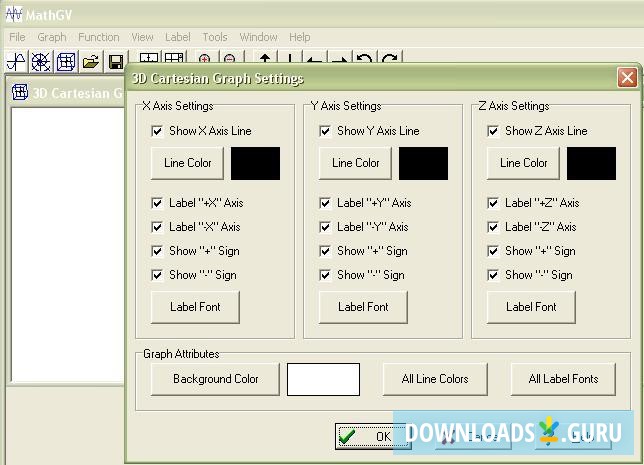Open the Help menu
The width and height of the screenshot is (644, 465).
tap(299, 37)
